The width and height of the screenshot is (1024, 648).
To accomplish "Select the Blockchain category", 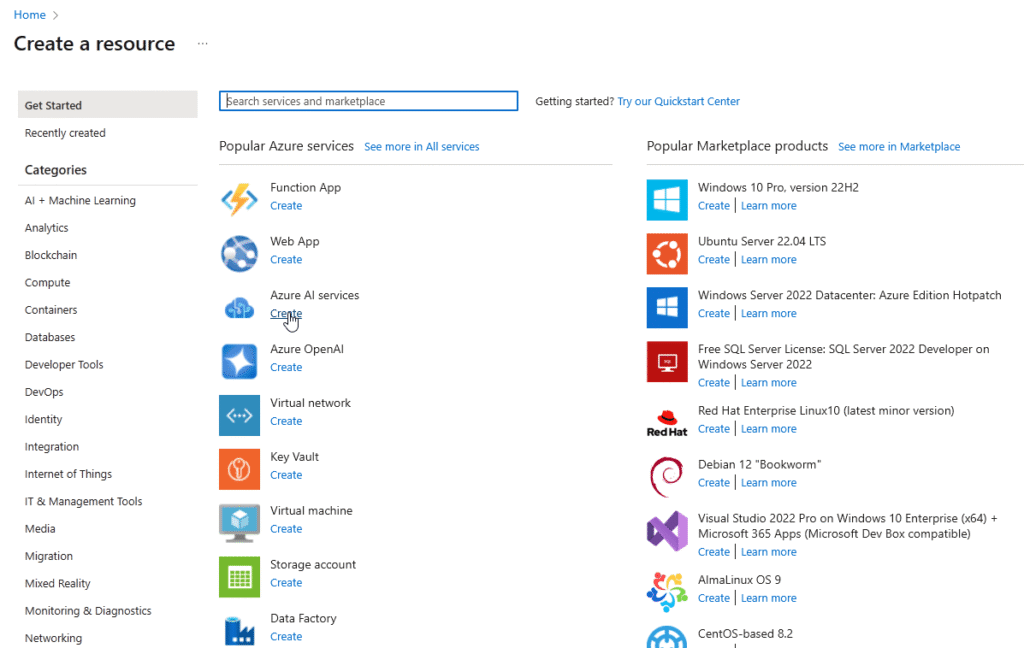I will click(x=51, y=255).
